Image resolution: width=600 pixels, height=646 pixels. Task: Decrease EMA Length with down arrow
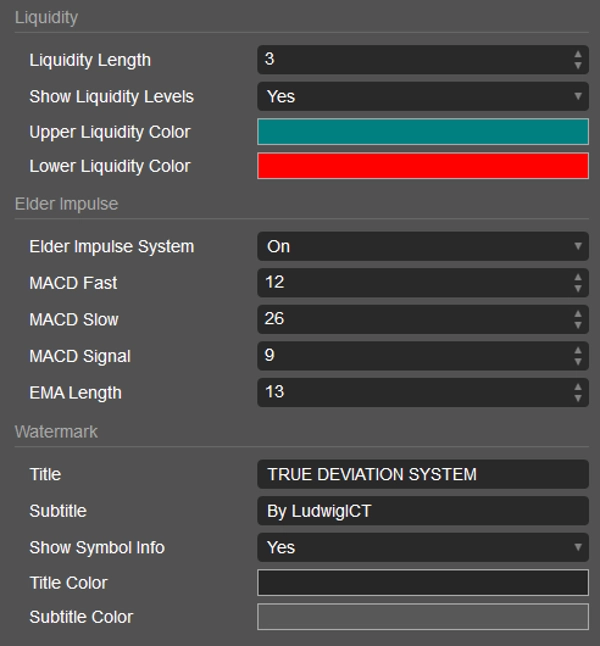coord(578,398)
